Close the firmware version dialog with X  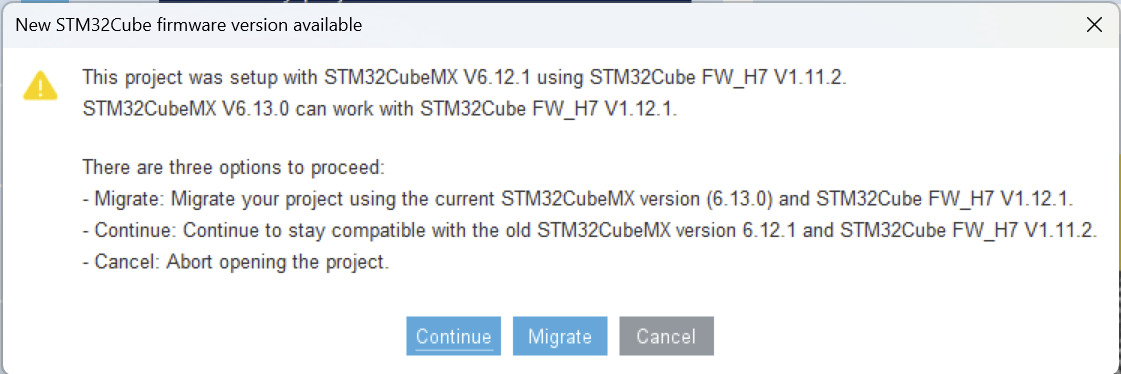tap(1094, 25)
